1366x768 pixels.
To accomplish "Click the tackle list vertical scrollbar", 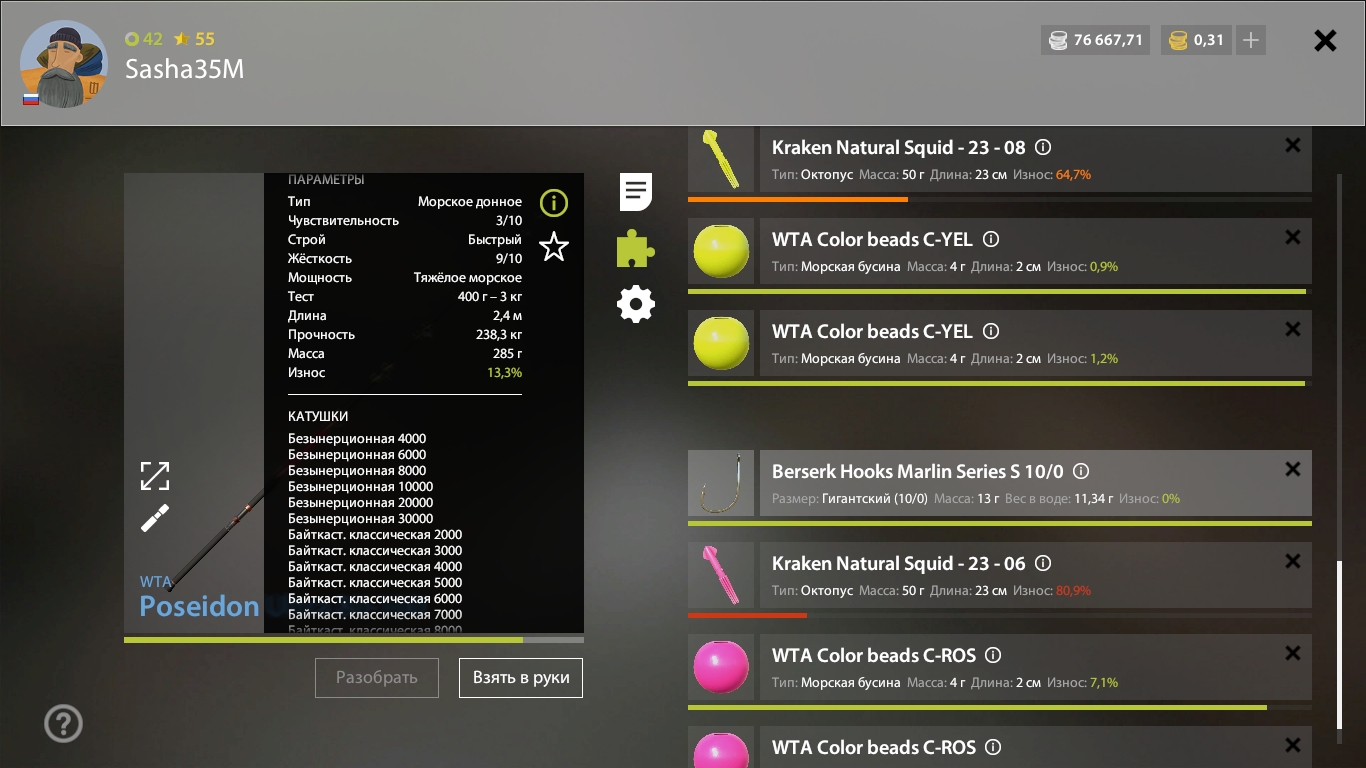I will point(1340,645).
